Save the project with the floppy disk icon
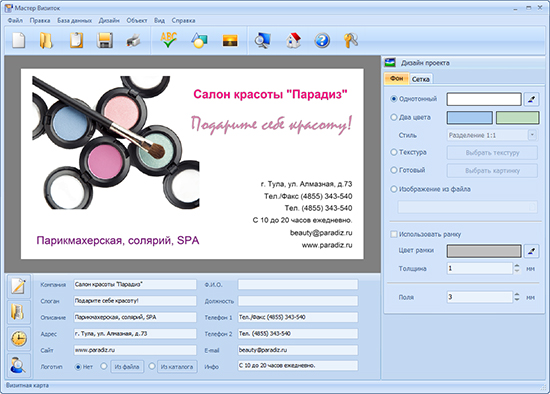Viewport: 550px width, 394px height. tap(105, 40)
